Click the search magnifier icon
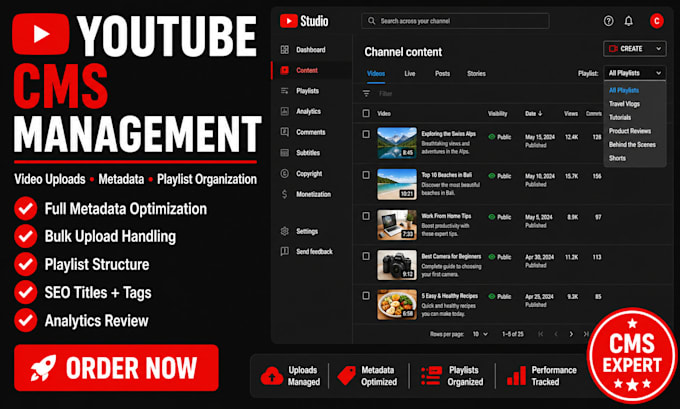This screenshot has height=409, width=680. point(371,21)
